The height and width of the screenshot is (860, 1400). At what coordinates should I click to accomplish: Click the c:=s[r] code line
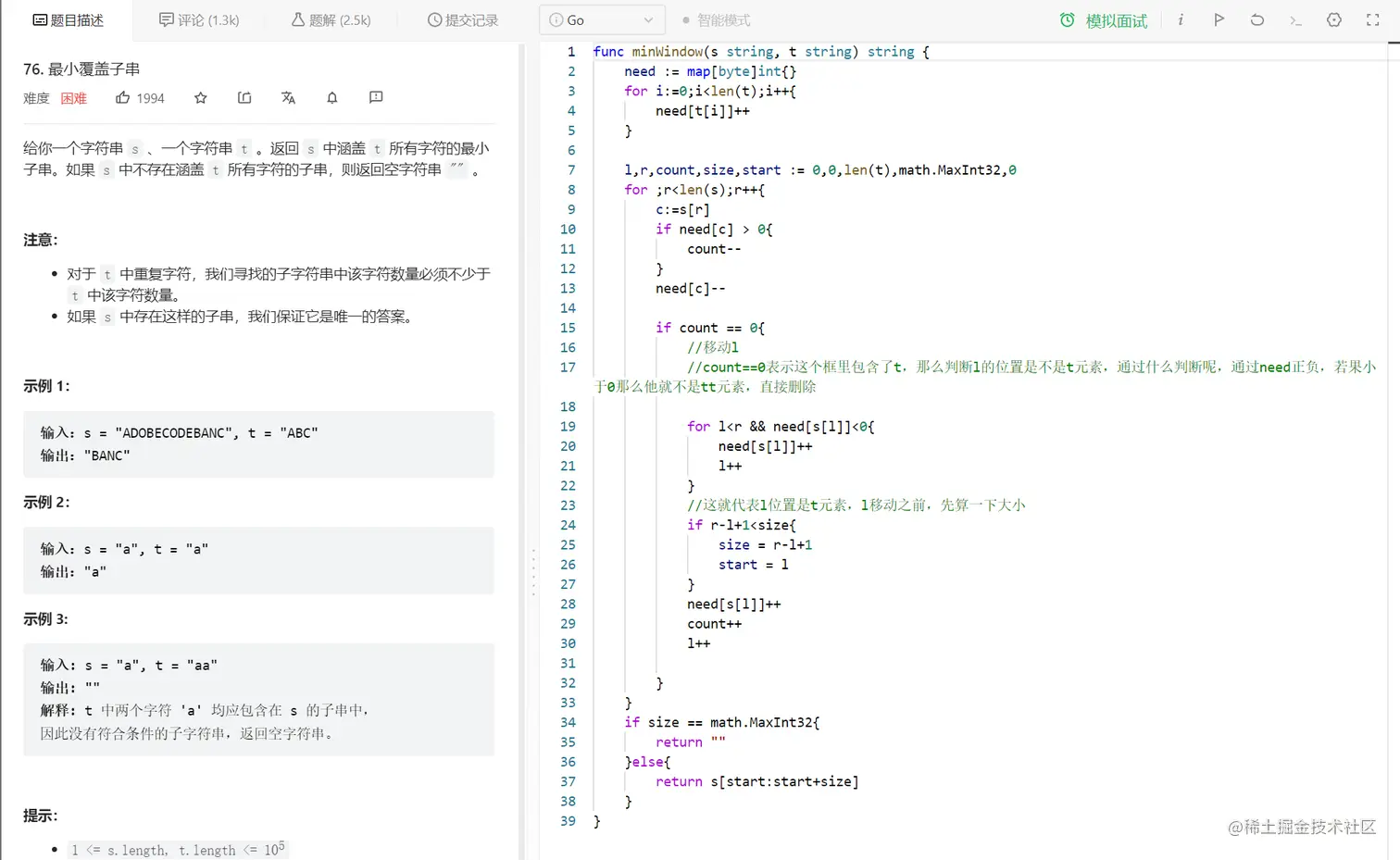(x=682, y=210)
